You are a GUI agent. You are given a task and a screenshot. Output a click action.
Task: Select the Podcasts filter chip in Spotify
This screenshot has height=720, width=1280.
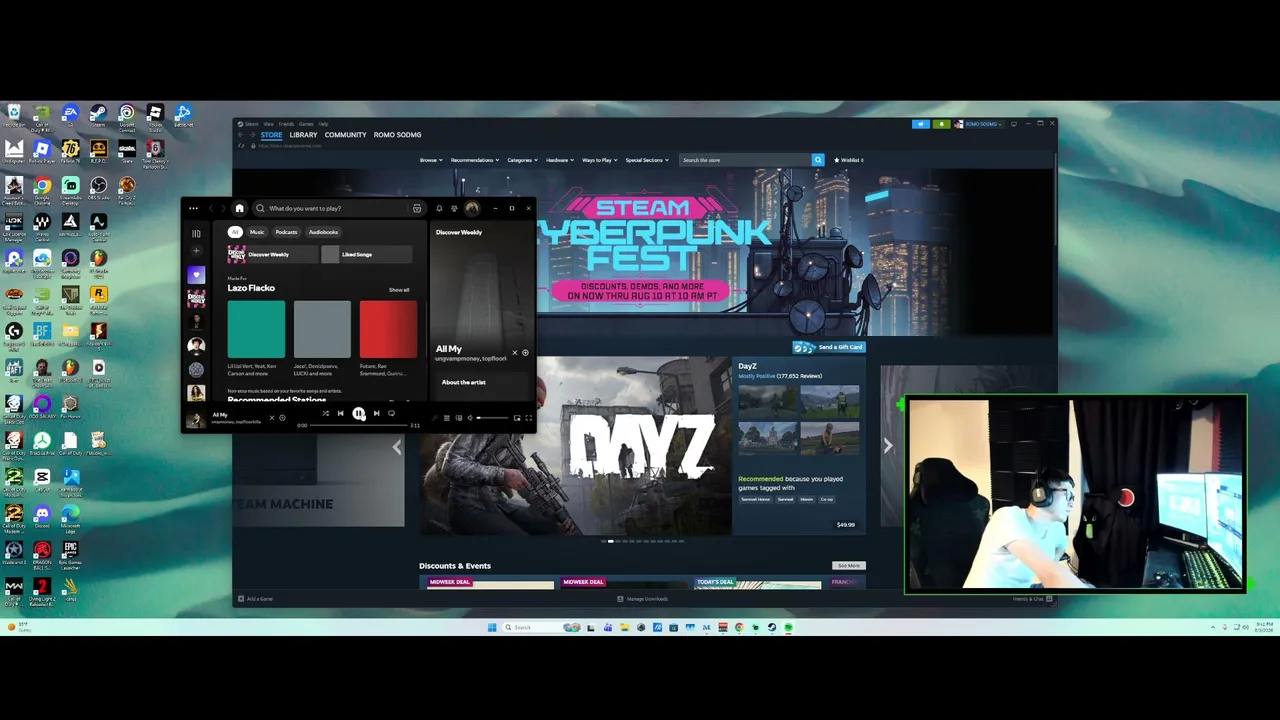287,232
